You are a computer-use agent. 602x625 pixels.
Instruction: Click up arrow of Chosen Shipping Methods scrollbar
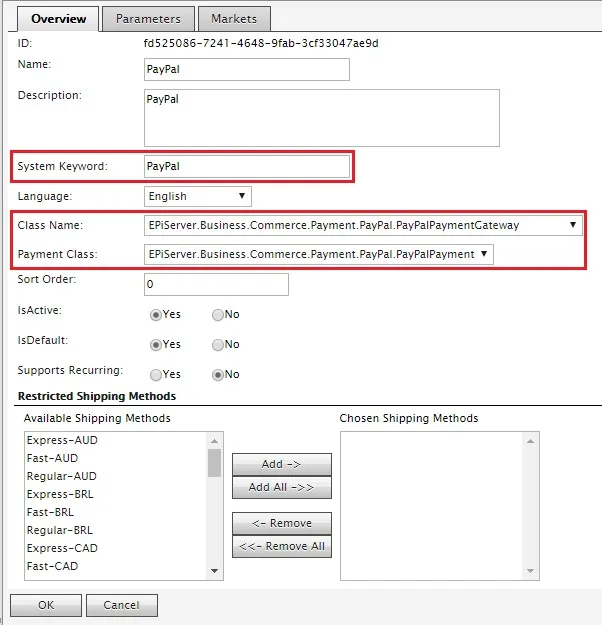point(530,441)
